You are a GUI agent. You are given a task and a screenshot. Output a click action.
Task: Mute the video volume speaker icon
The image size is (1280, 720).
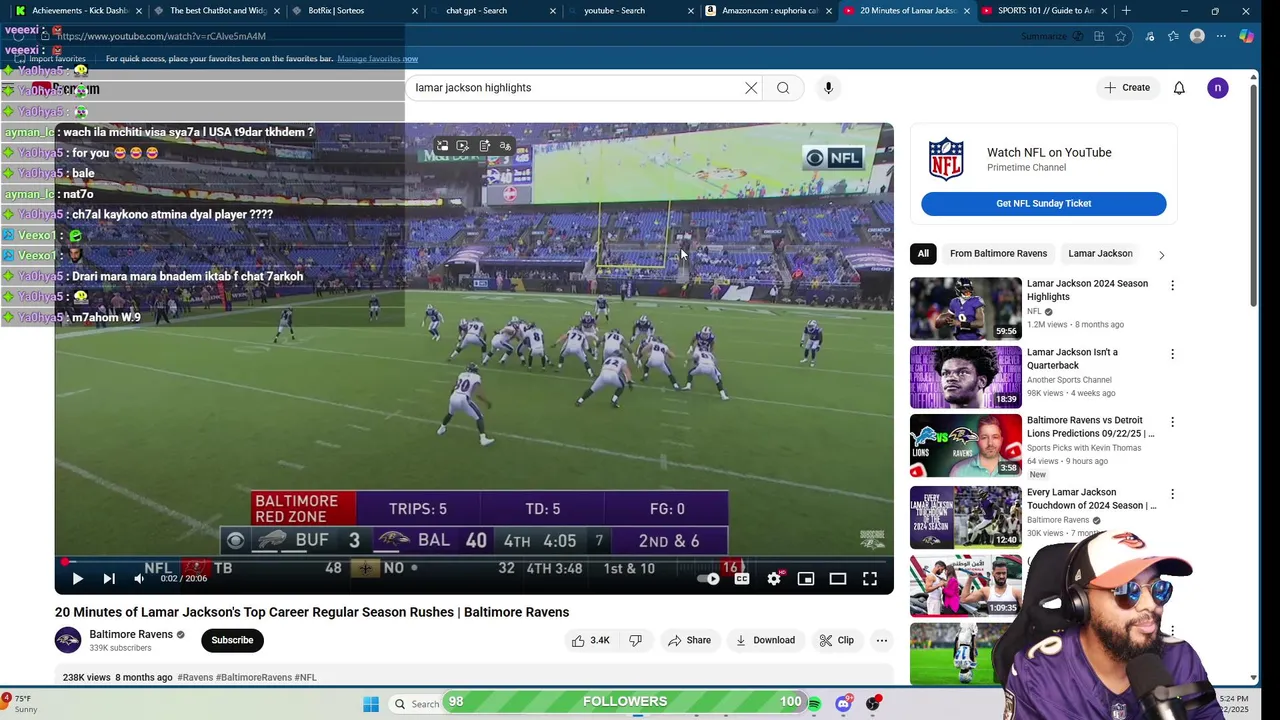(x=139, y=578)
